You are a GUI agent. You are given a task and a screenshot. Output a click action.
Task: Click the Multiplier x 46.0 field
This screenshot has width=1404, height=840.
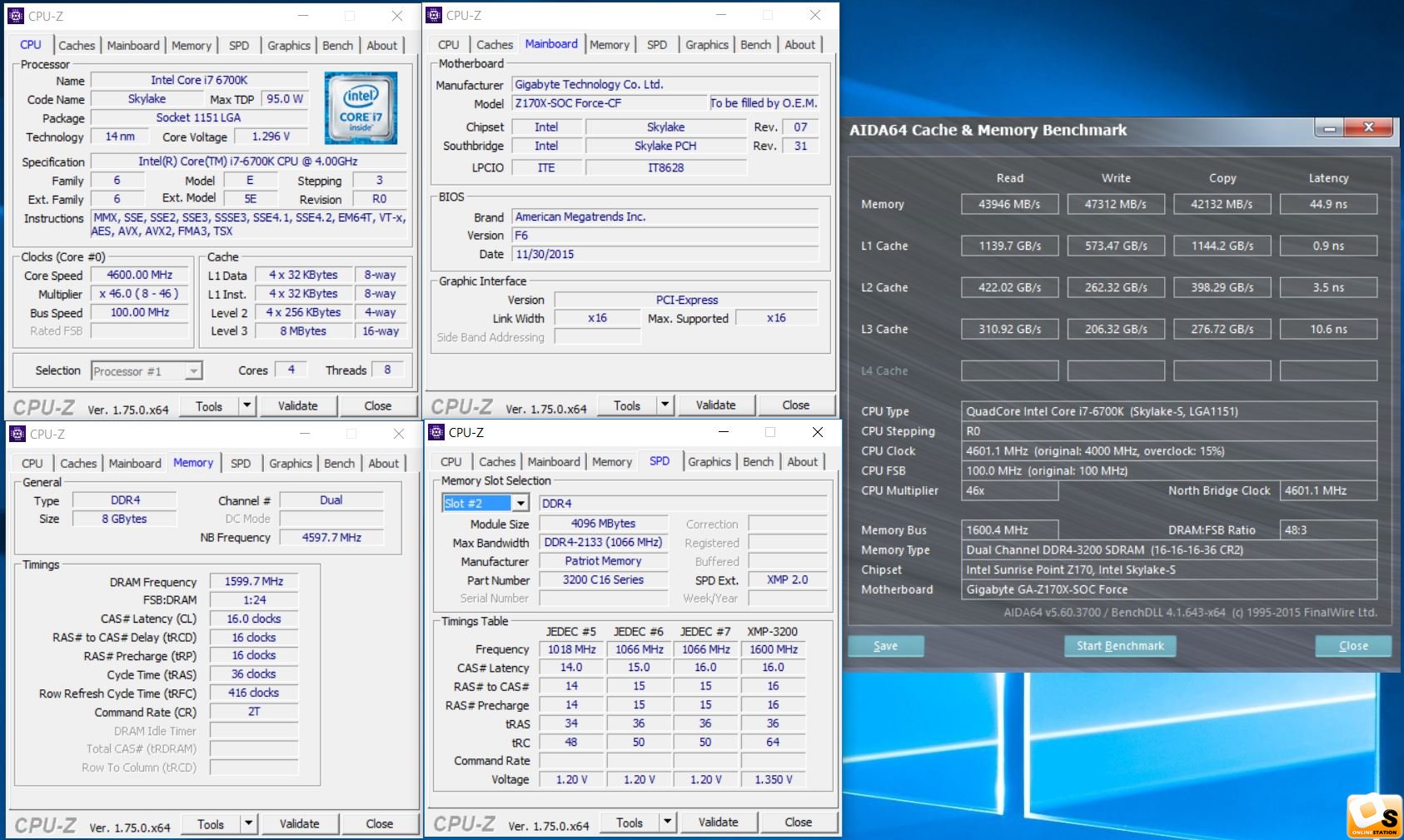[x=139, y=294]
